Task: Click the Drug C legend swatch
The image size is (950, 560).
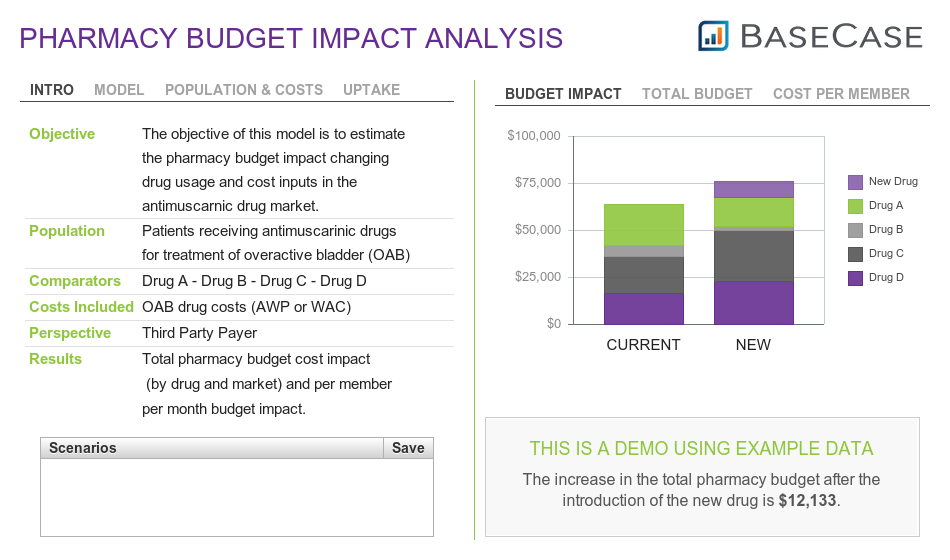Action: coord(855,254)
